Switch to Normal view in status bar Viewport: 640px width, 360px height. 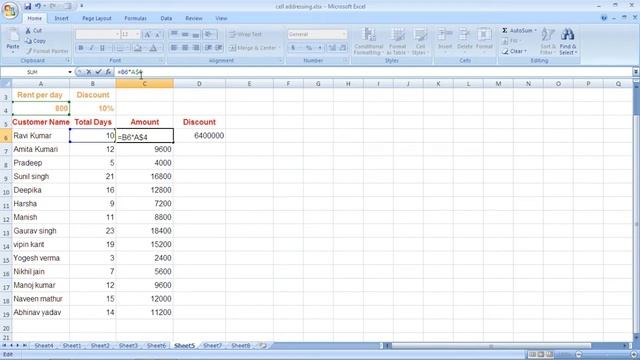point(532,354)
